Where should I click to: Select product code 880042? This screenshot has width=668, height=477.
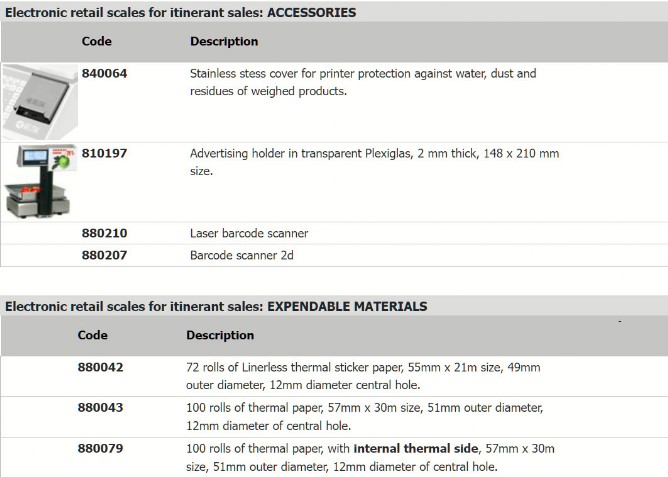point(101,367)
